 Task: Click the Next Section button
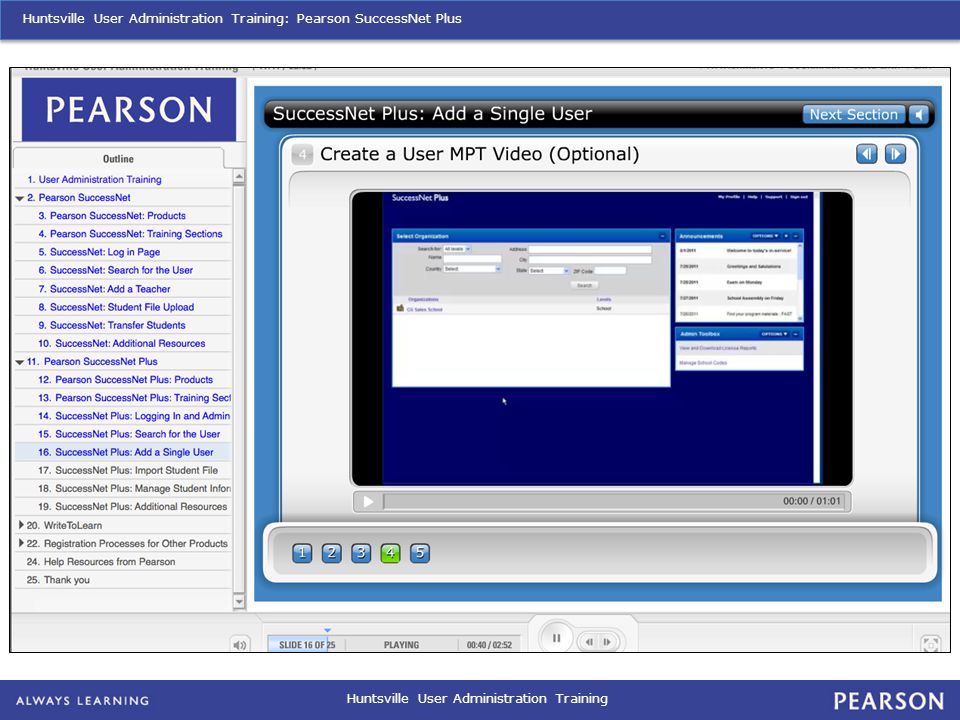(853, 114)
